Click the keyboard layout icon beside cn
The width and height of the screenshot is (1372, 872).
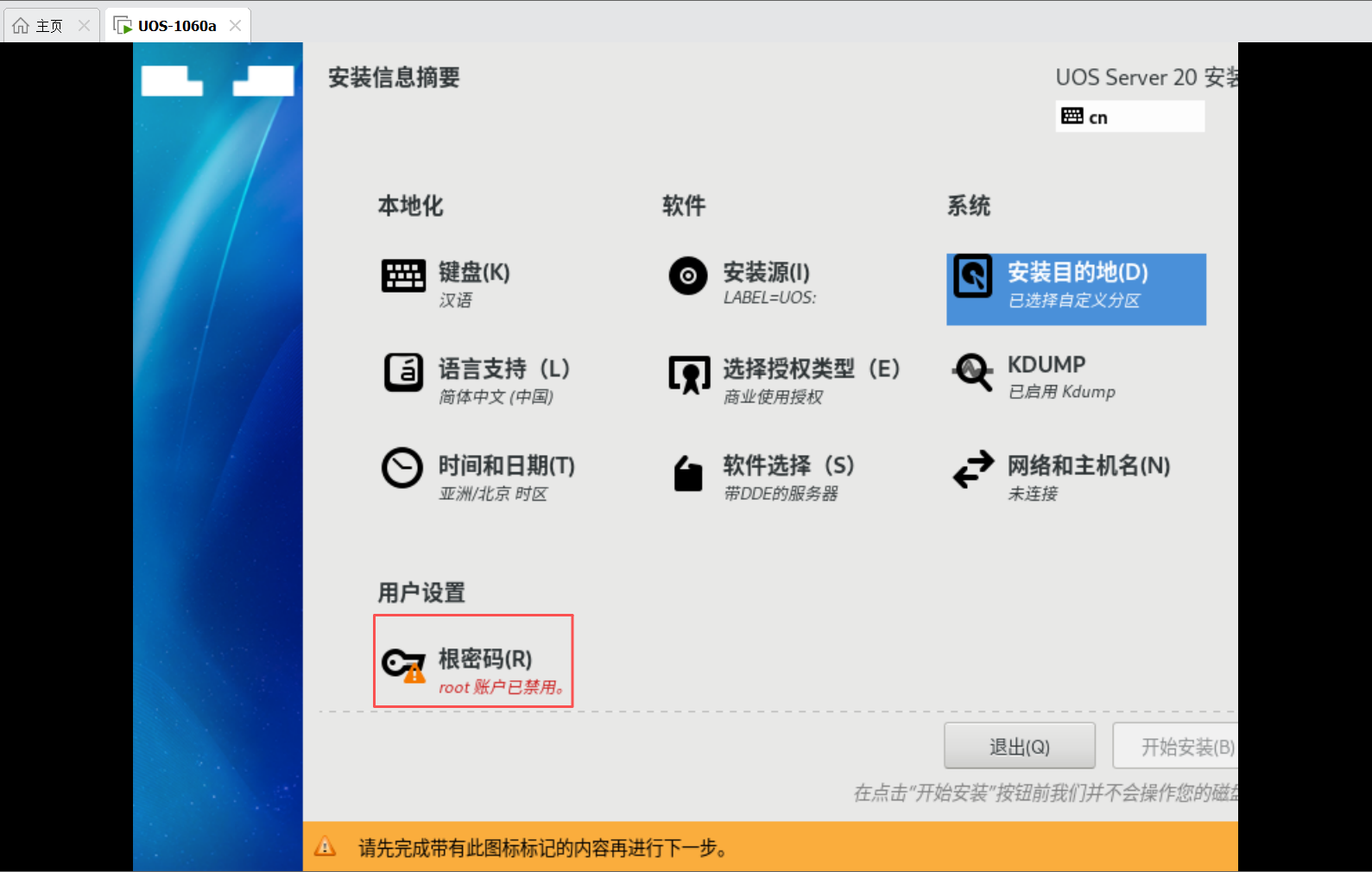pyautogui.click(x=1072, y=116)
